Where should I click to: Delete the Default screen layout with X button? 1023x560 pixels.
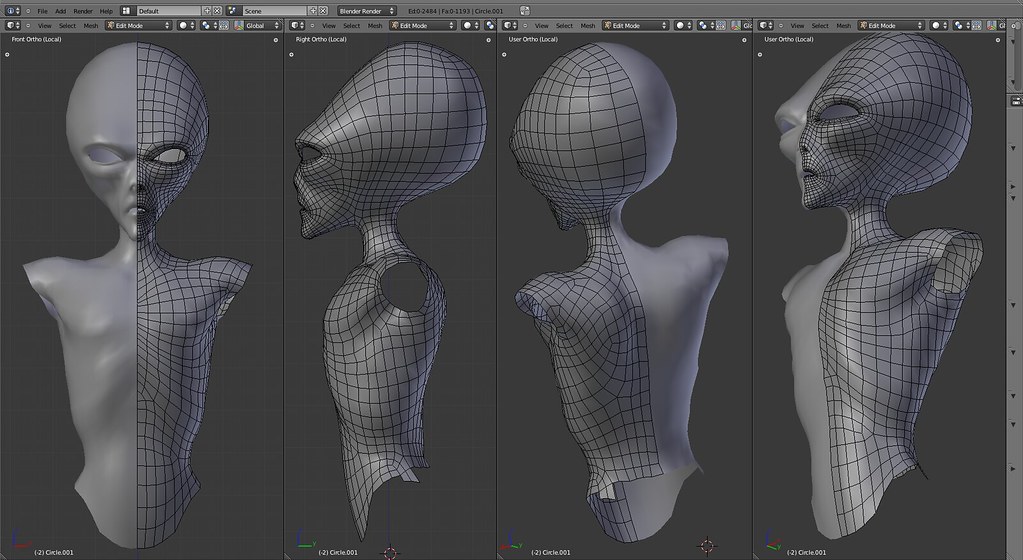[217, 10]
